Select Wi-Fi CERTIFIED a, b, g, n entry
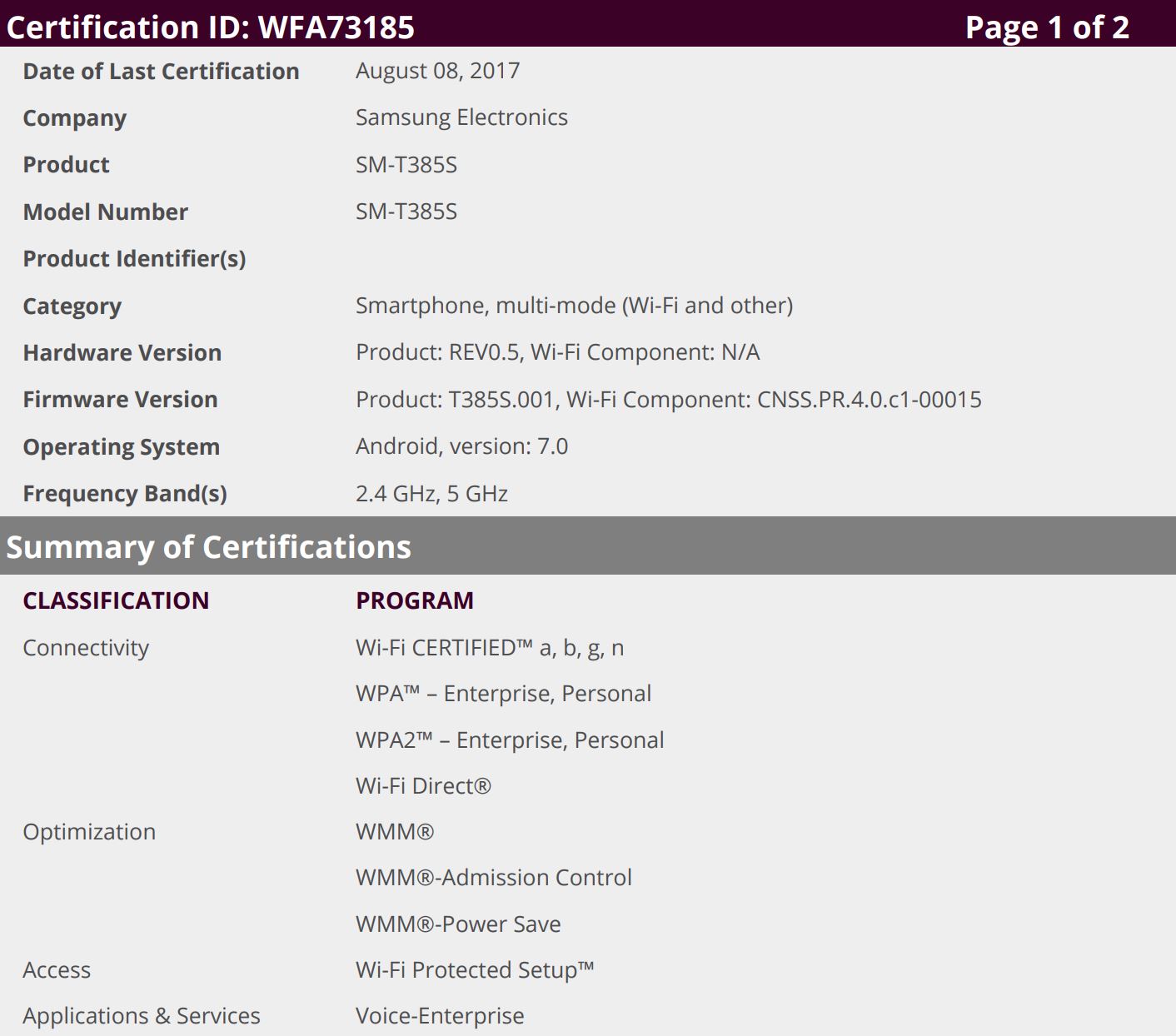Image resolution: width=1176 pixels, height=1036 pixels. [x=489, y=648]
